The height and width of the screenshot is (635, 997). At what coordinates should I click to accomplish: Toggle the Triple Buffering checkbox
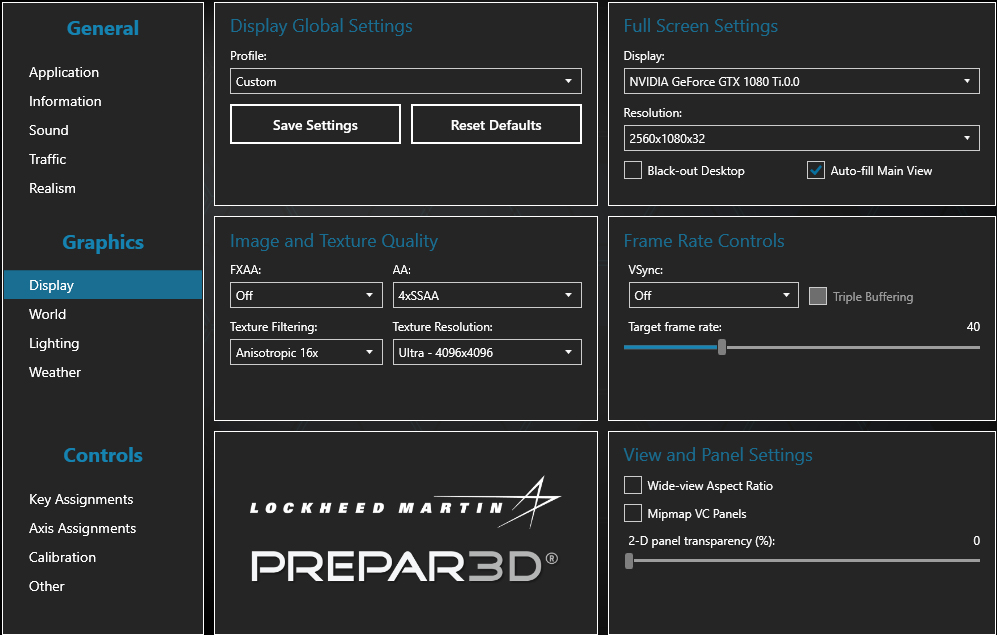[x=818, y=296]
